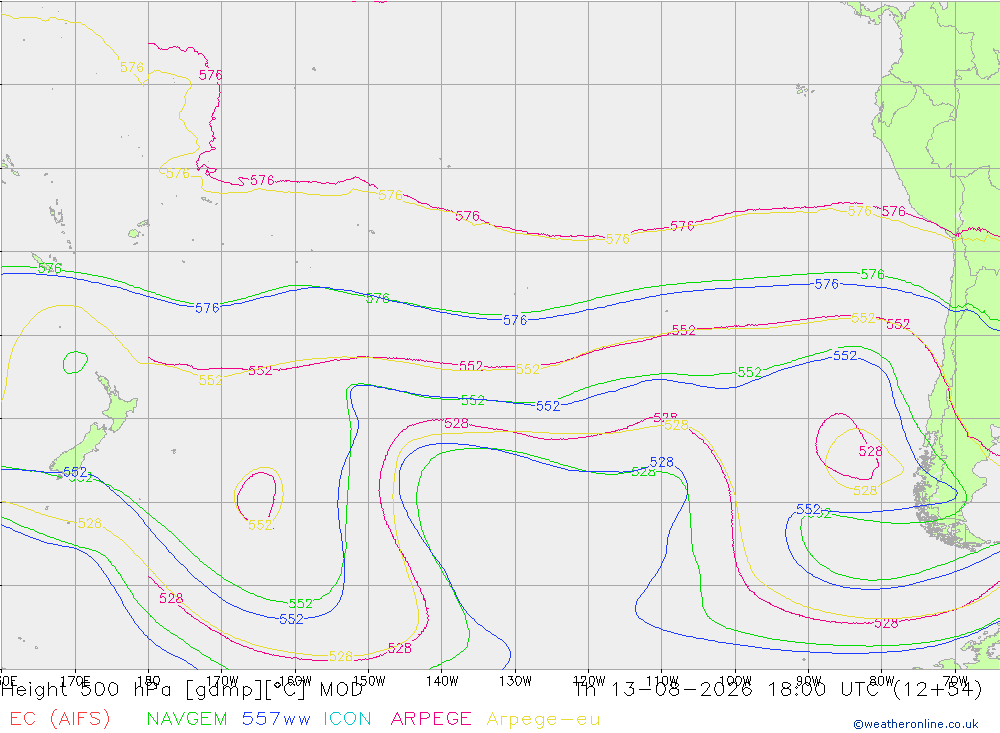Click the NAVGEM legend label
Image resolution: width=1000 pixels, height=733 pixels.
[x=187, y=718]
